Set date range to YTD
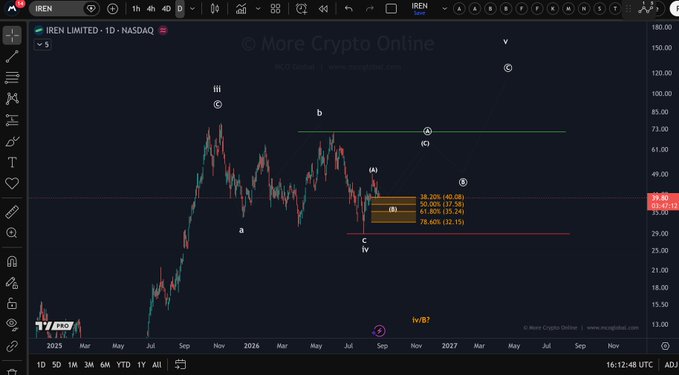The height and width of the screenshot is (375, 679). pyautogui.click(x=123, y=365)
